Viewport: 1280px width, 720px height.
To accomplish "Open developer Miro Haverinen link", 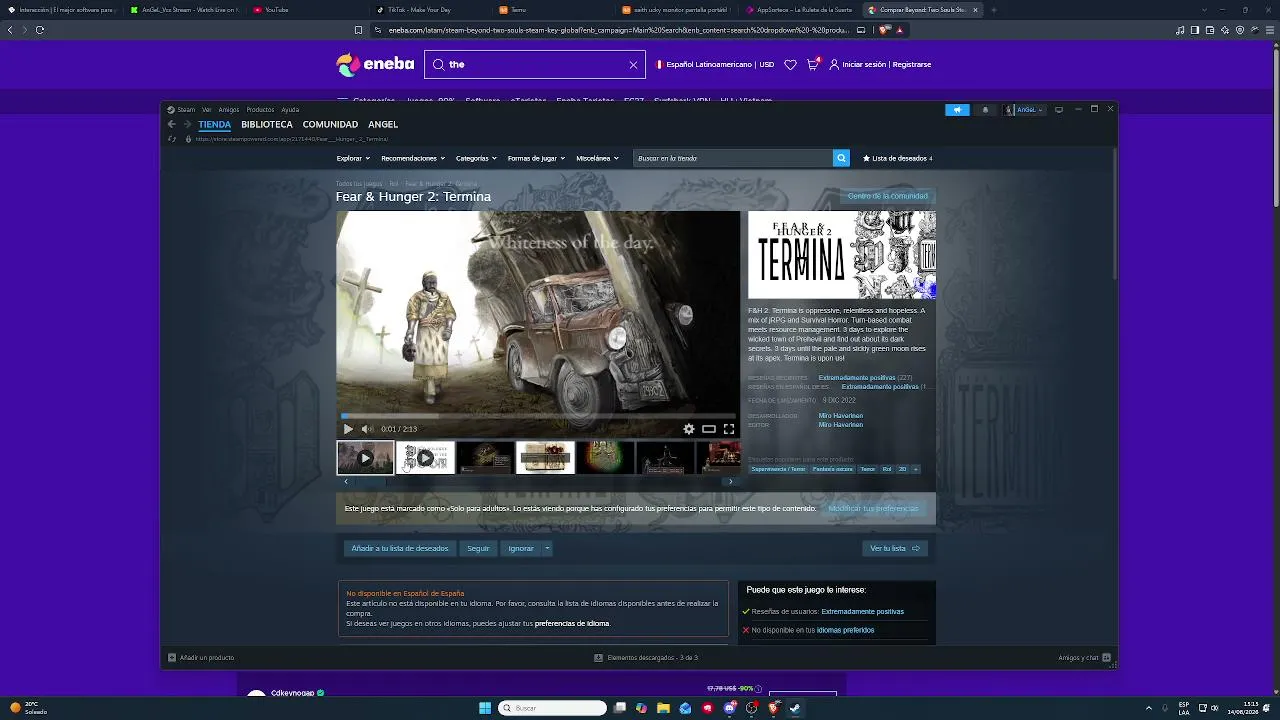I will pos(840,416).
